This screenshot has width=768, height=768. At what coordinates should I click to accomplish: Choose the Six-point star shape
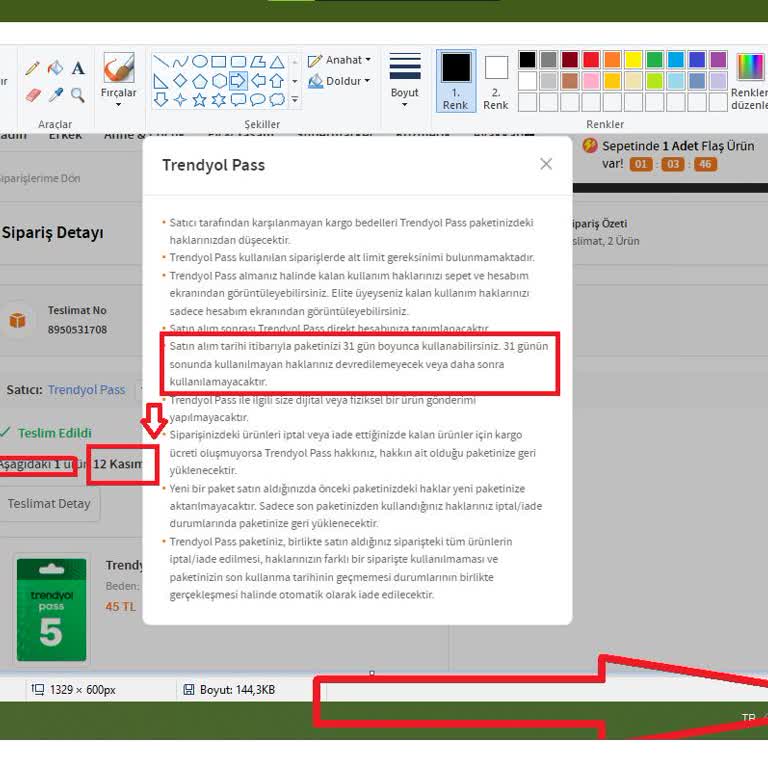[219, 100]
